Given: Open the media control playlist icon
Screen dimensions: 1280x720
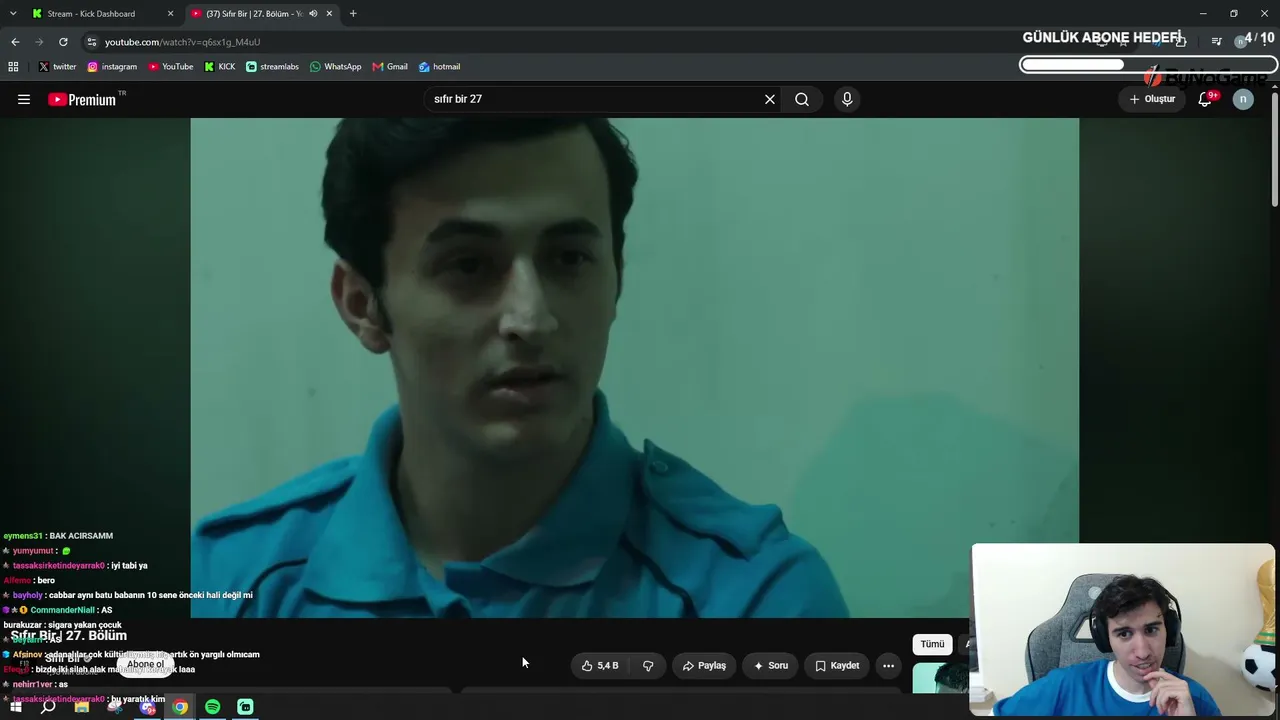Looking at the screenshot, I should pos(1216,42).
